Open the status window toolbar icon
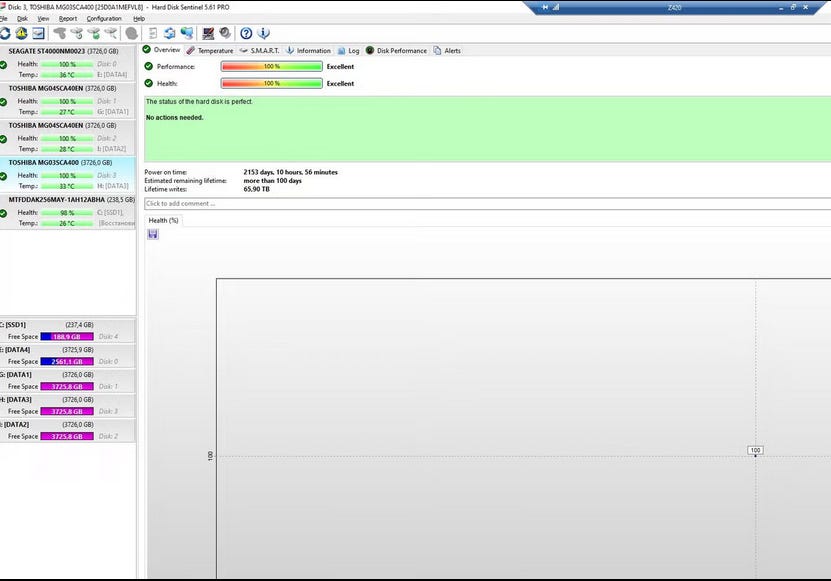Screen dimensions: 831x581 pyautogui.click(x=38, y=33)
